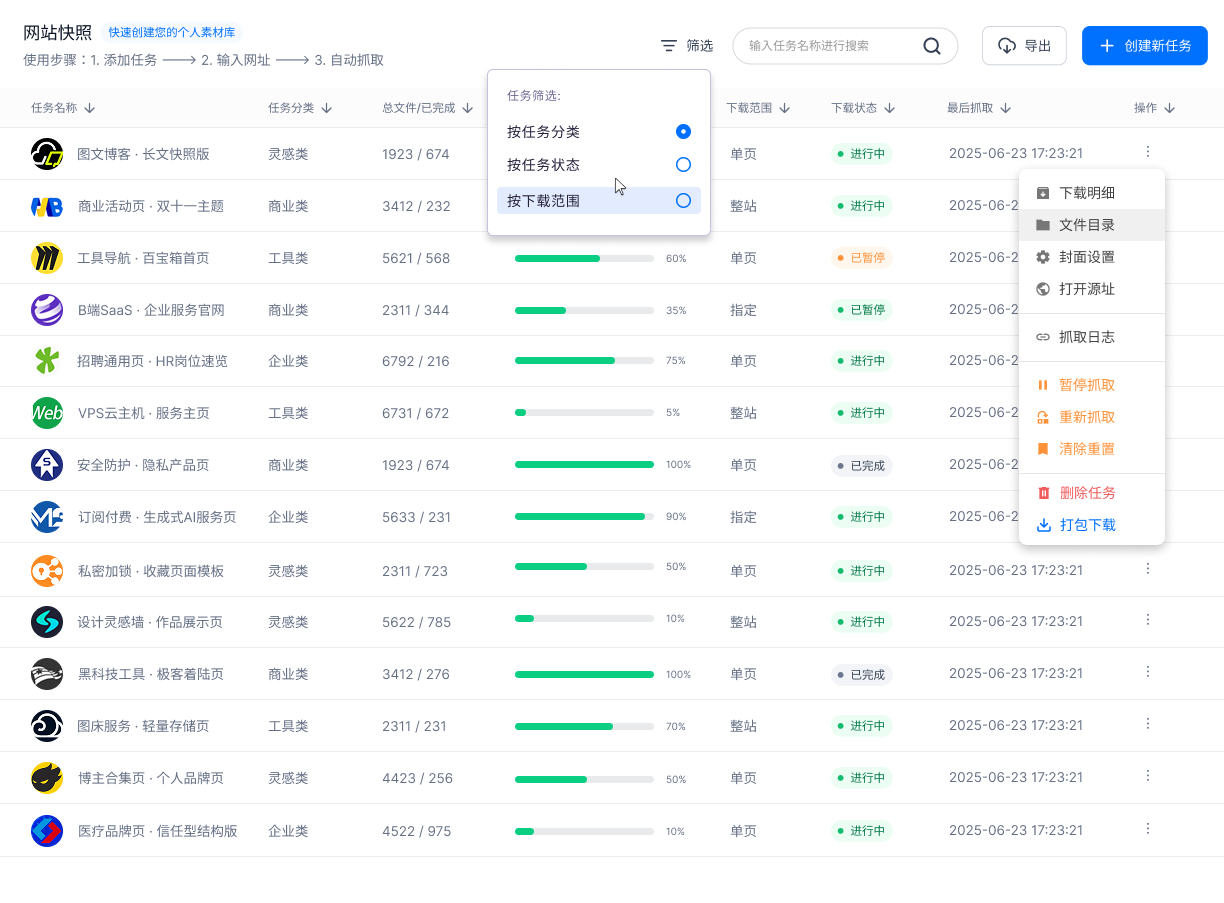Choose 文件目录 from context menu
The width and height of the screenshot is (1224, 903).
click(1092, 225)
